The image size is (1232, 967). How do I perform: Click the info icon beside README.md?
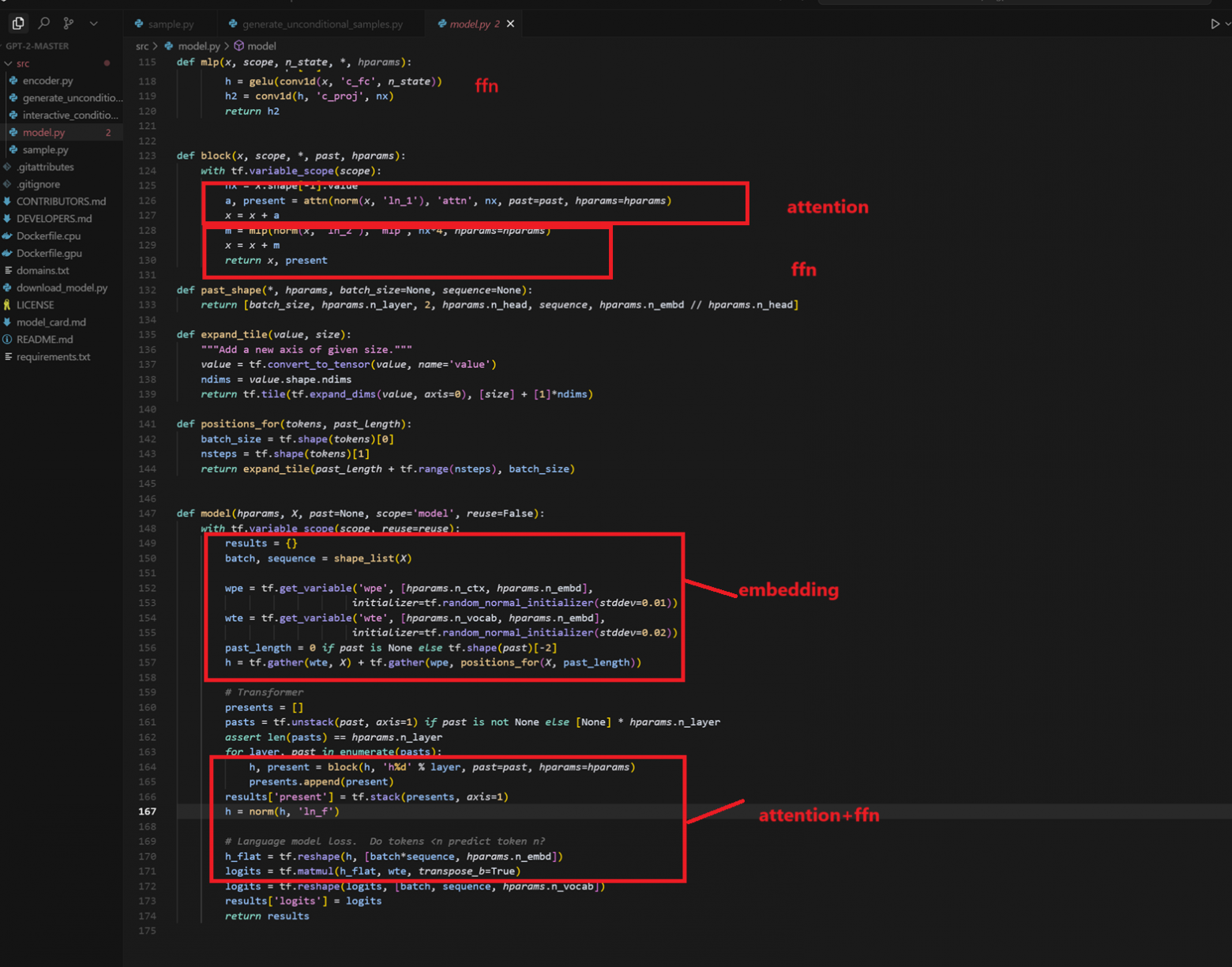coord(8,340)
